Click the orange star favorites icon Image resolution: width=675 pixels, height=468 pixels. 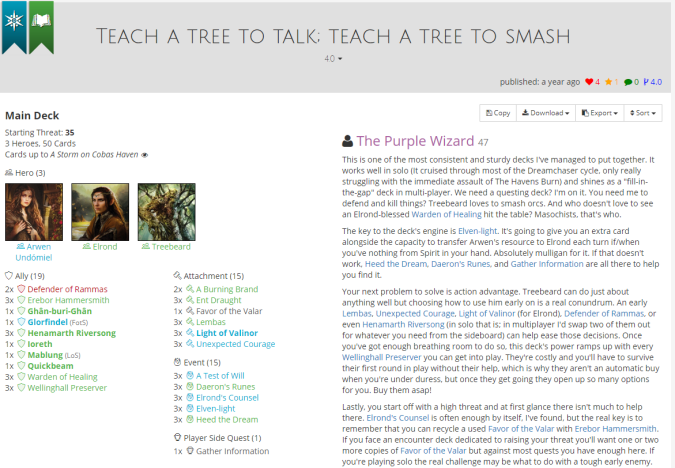click(x=608, y=82)
